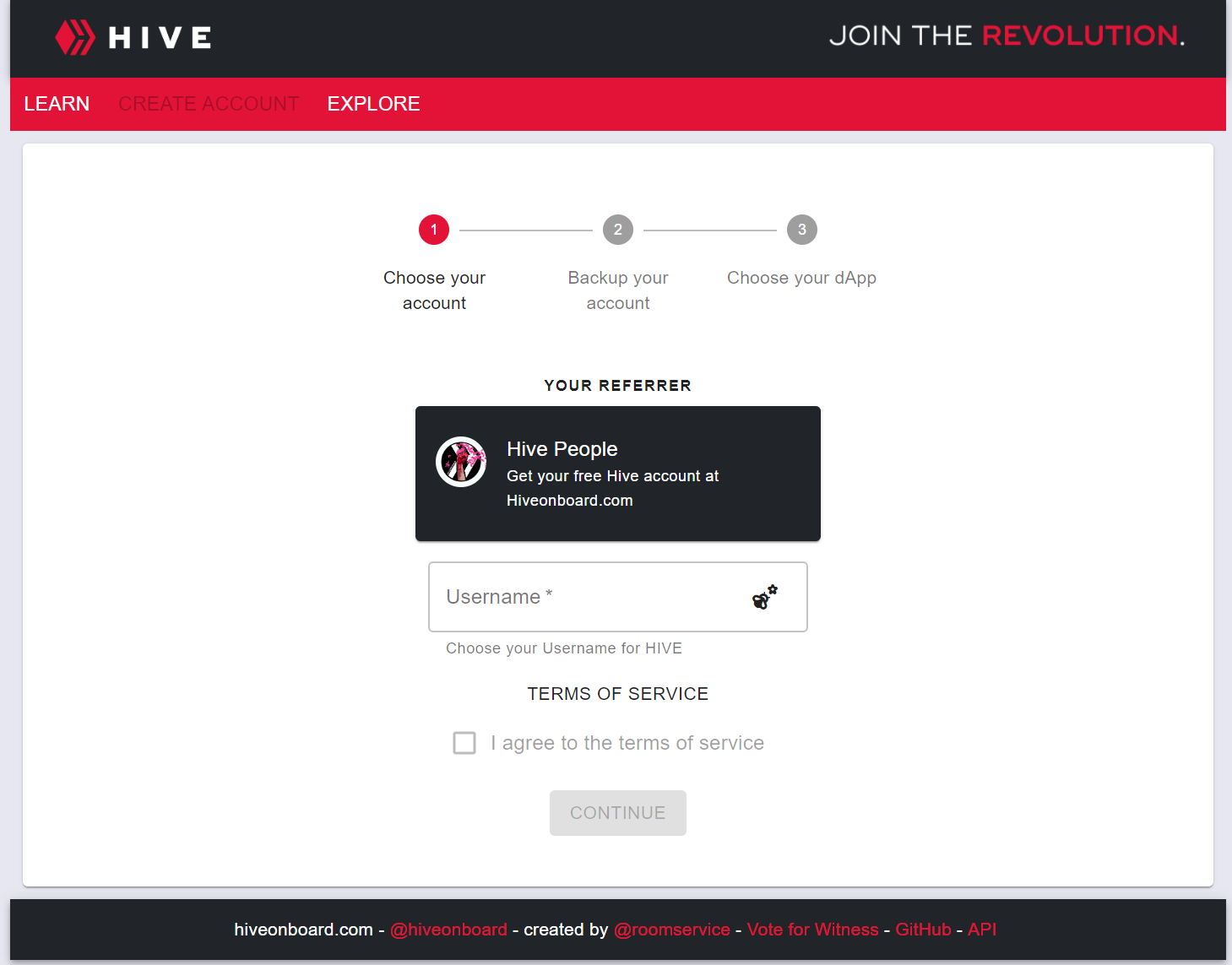Click the Hive logo in the header
Screen dimensions: 1232x965
click(133, 37)
